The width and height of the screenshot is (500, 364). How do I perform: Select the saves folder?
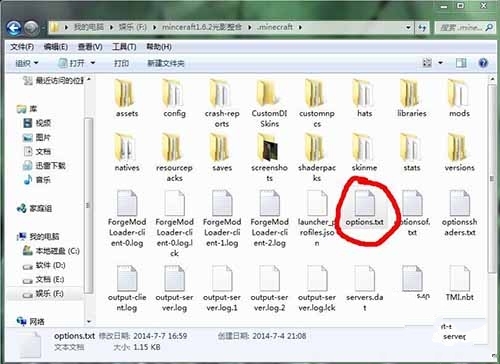(222, 152)
